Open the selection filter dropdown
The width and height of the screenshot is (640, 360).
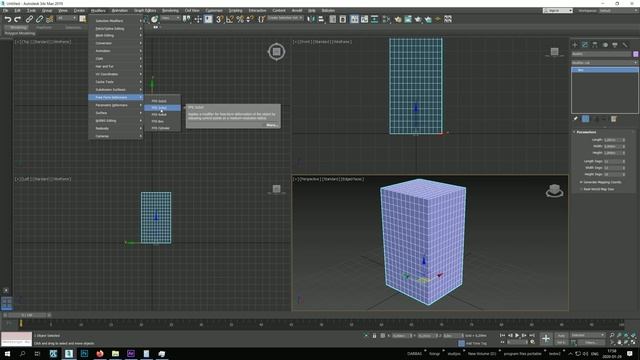pos(67,18)
